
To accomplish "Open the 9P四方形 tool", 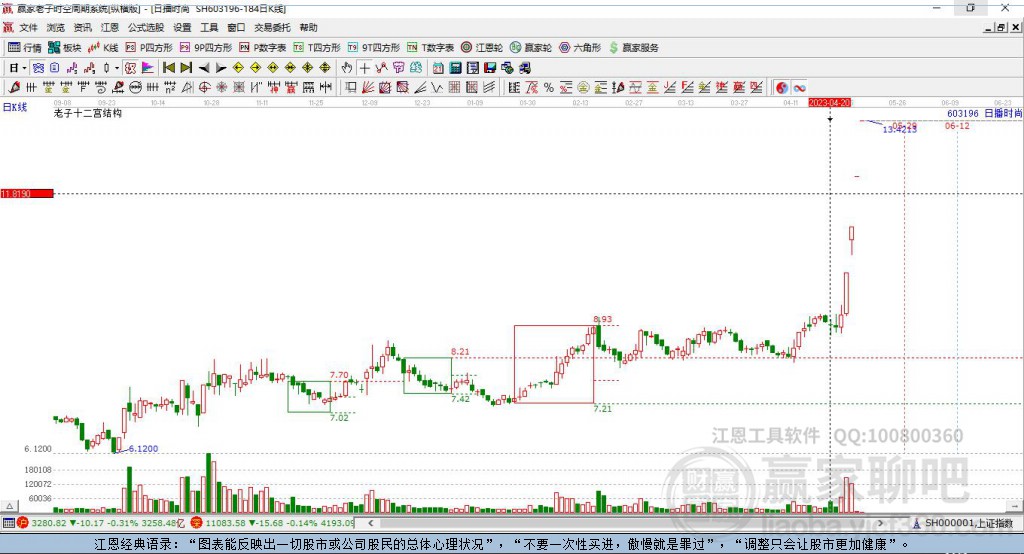I will (x=206, y=48).
